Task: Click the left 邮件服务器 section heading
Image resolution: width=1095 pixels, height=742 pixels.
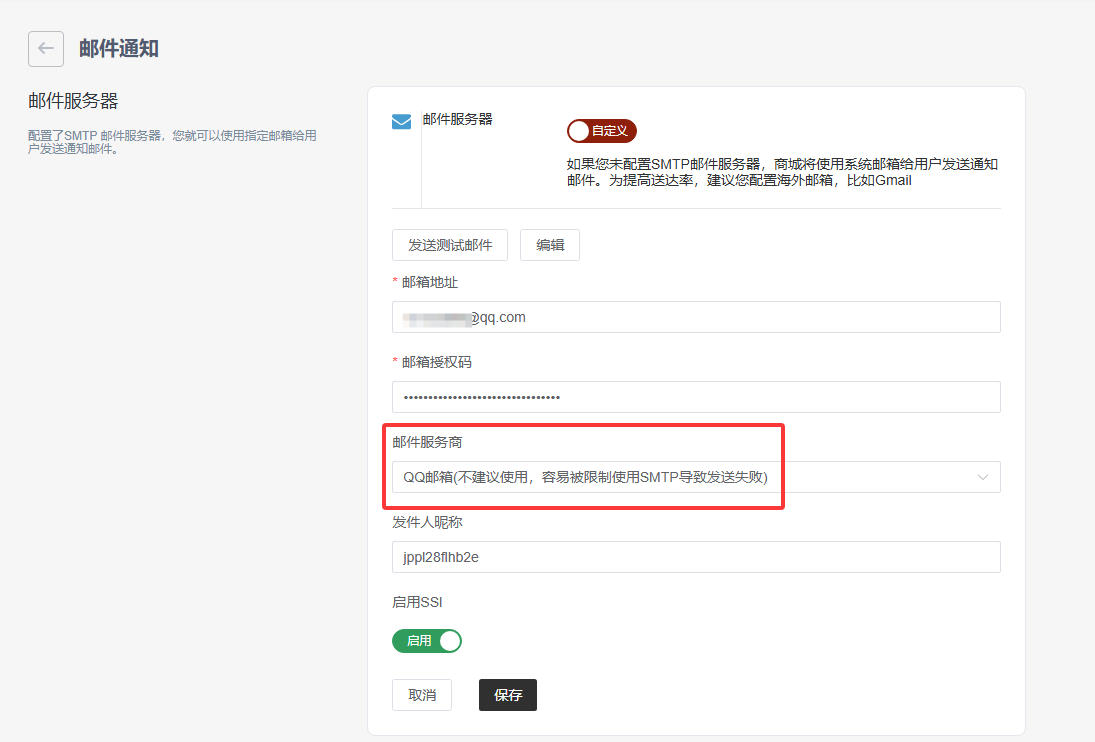Action: pos(73,101)
